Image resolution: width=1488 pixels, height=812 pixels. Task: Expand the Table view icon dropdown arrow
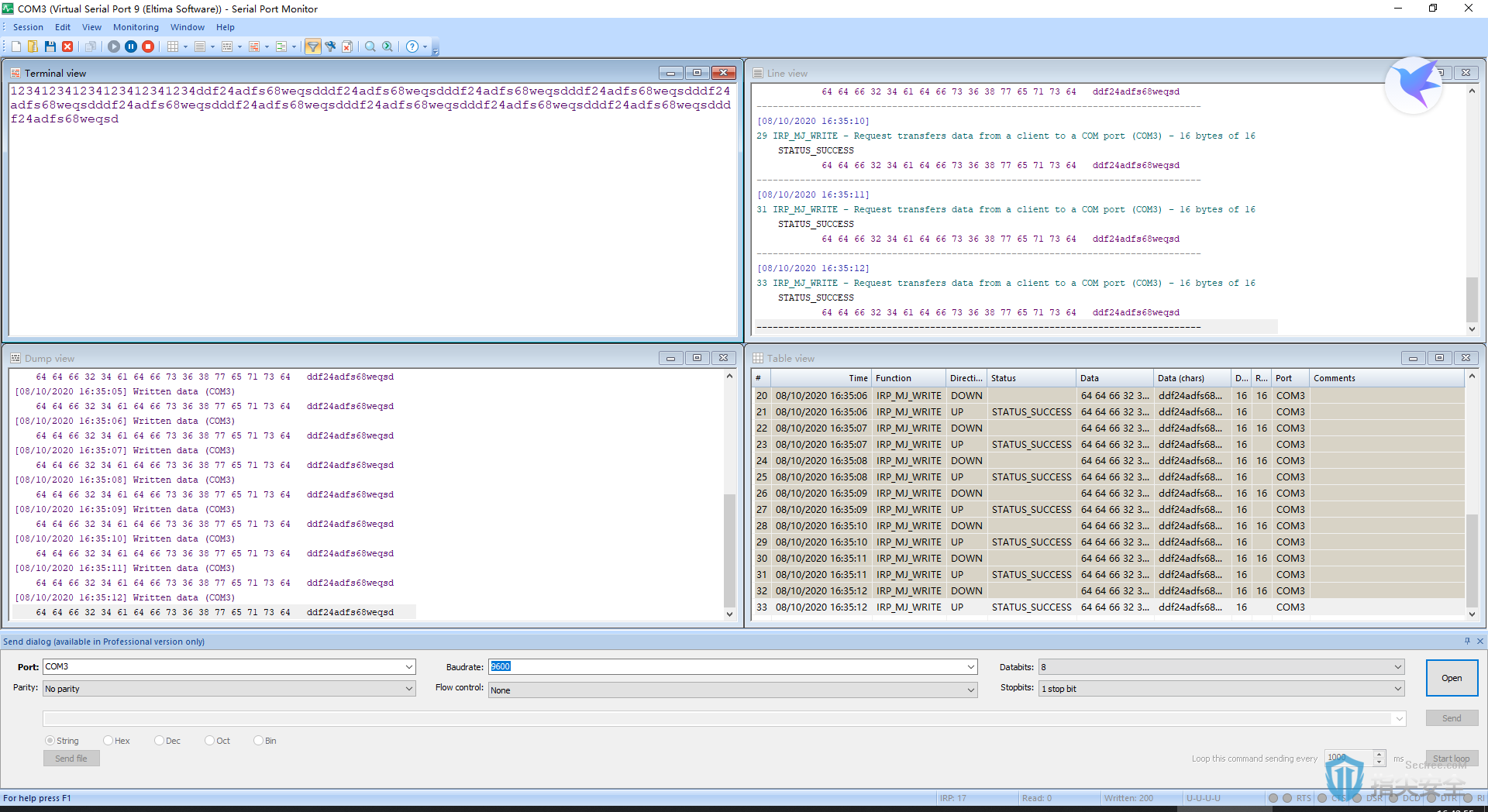click(x=186, y=46)
